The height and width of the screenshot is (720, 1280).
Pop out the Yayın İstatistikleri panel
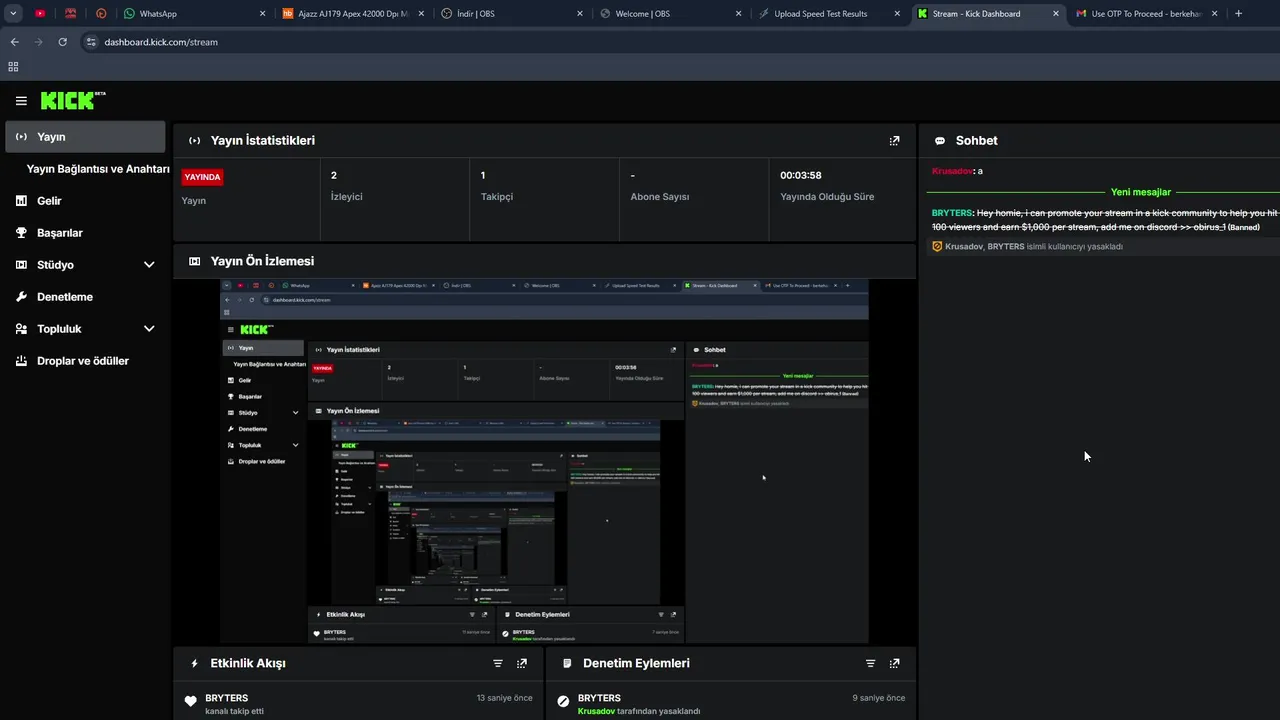click(894, 141)
